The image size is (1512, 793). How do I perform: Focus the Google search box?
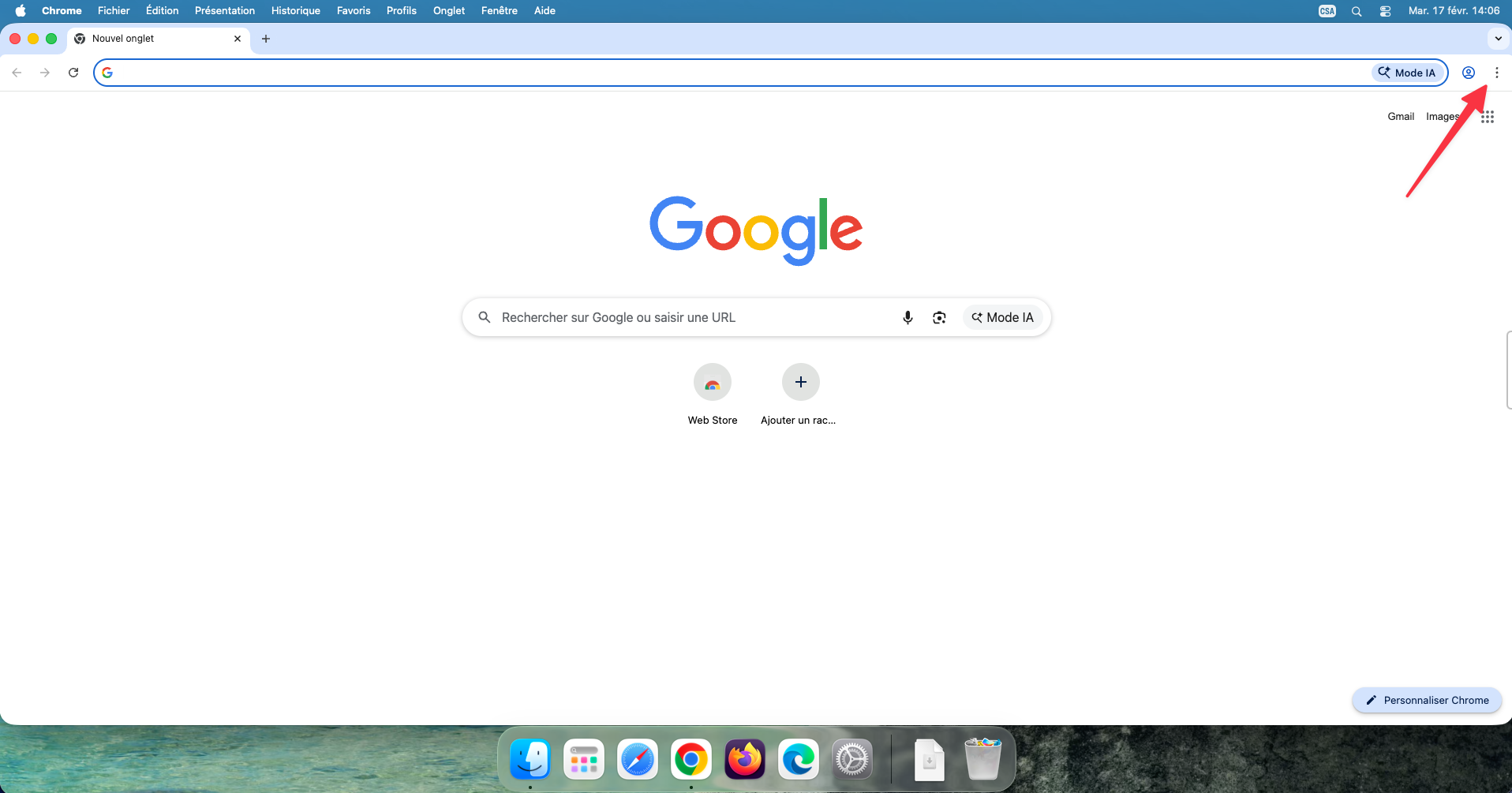(x=756, y=317)
